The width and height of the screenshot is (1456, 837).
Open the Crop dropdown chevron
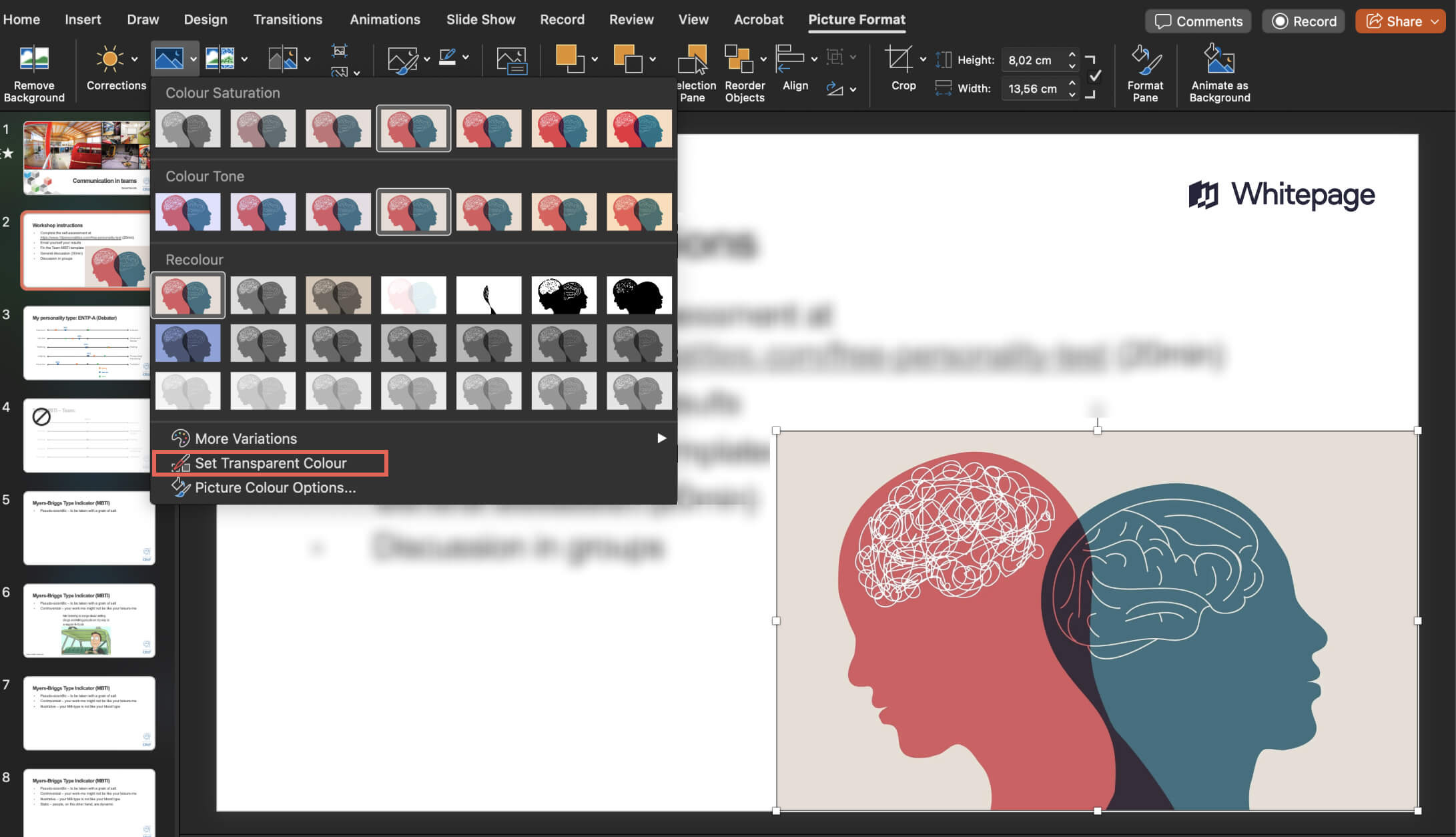coord(924,59)
